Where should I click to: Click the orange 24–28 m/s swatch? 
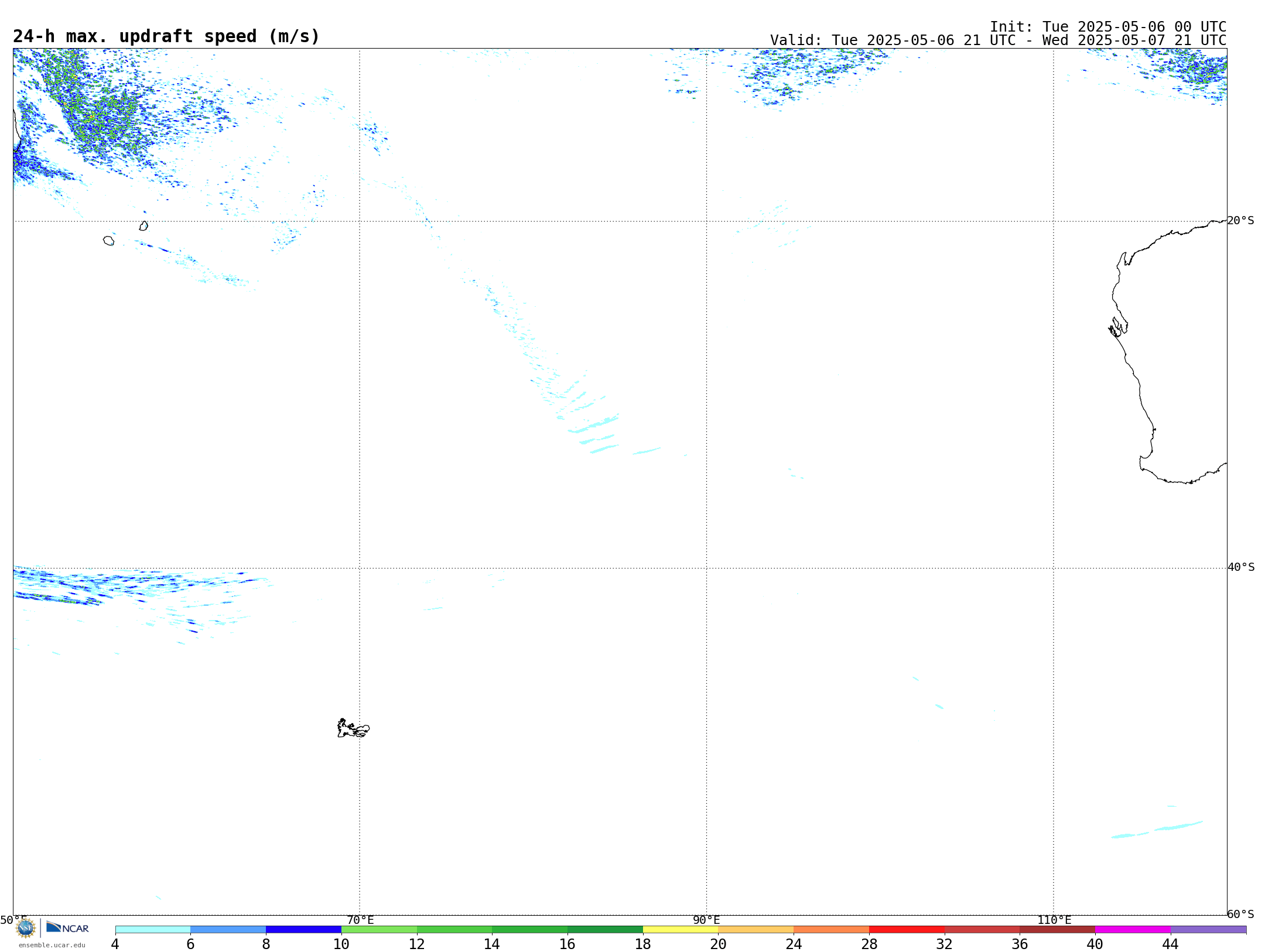(x=831, y=930)
